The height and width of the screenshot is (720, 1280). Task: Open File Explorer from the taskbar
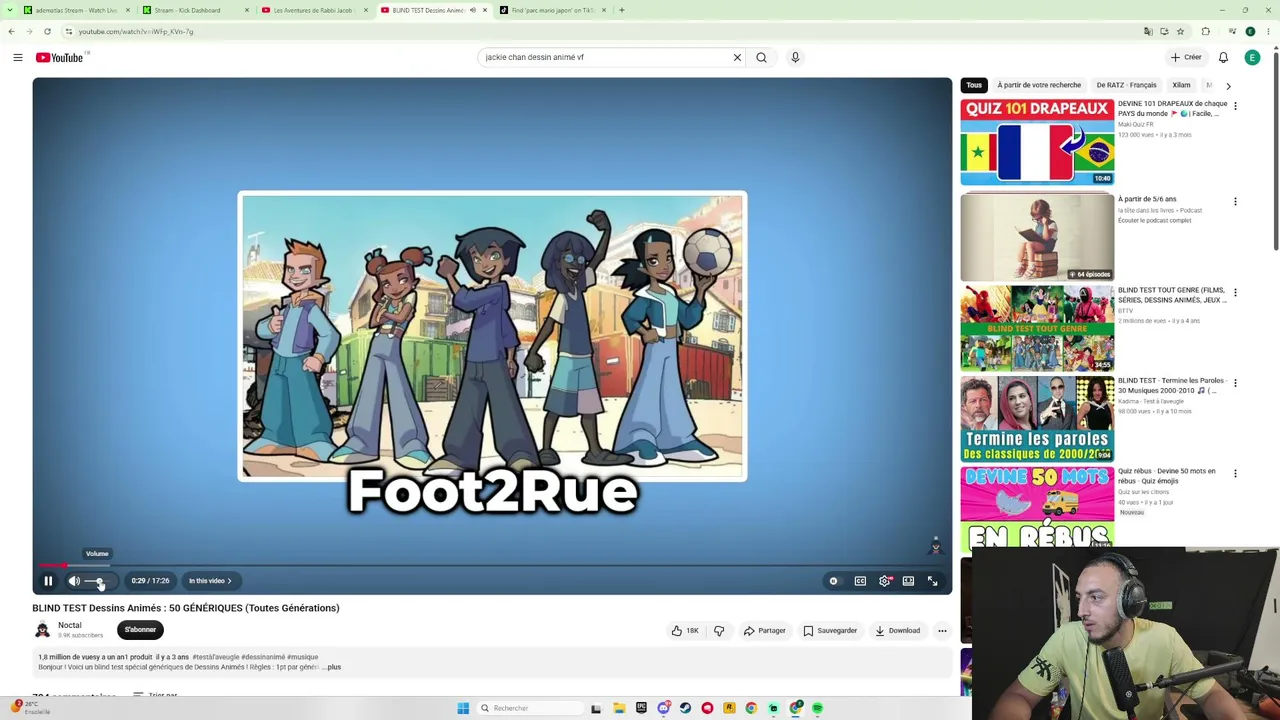(x=619, y=708)
